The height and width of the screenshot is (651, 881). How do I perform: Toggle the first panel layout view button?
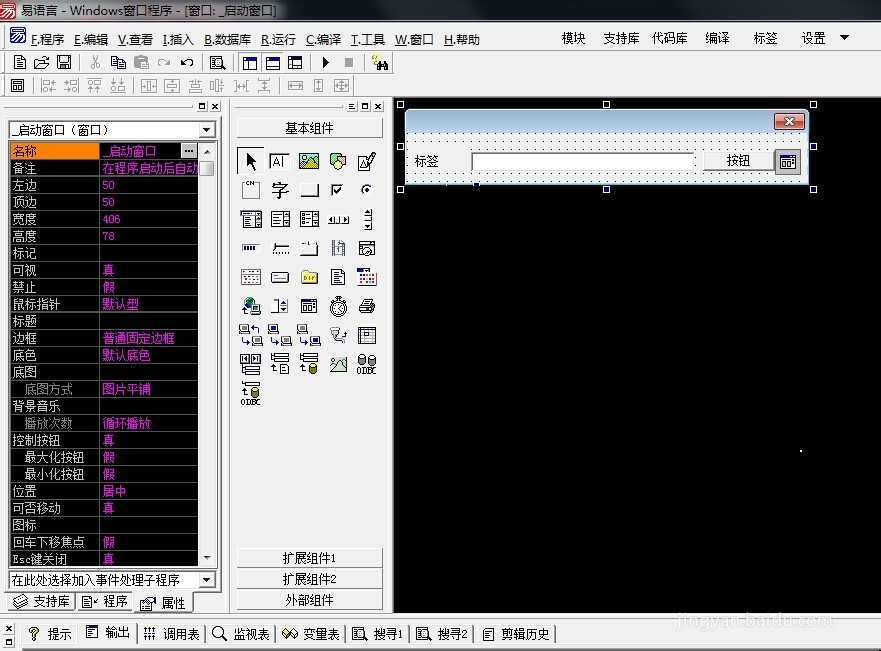pyautogui.click(x=250, y=62)
